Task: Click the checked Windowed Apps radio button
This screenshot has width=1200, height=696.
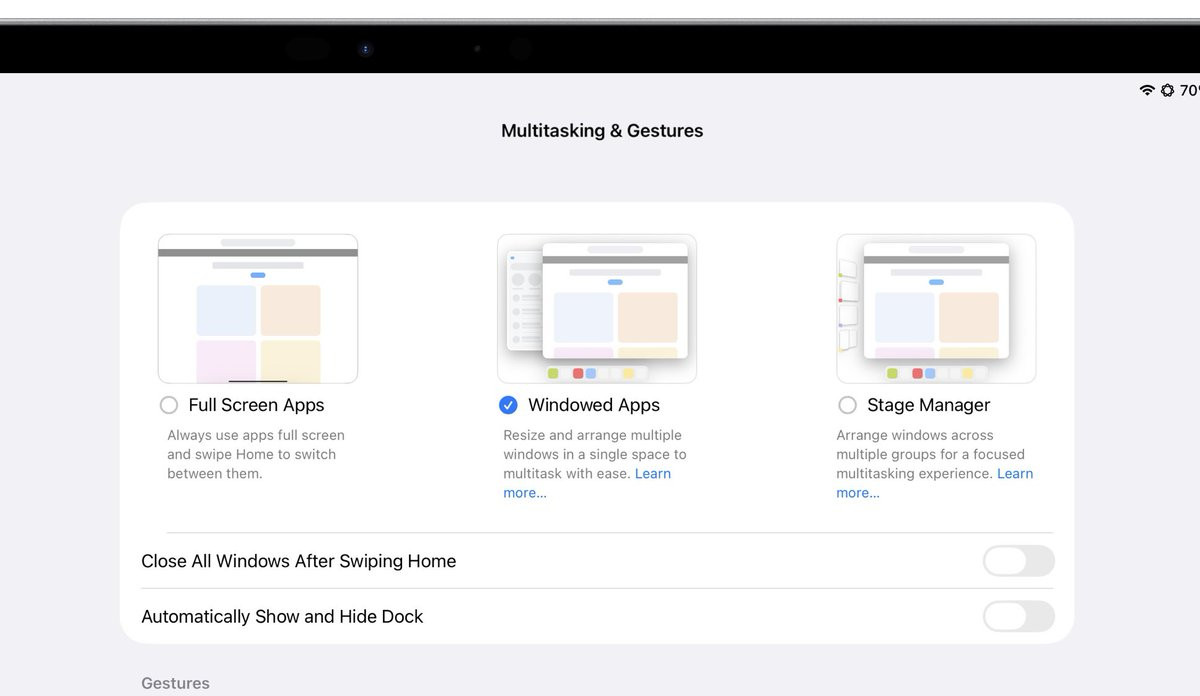Action: pyautogui.click(x=508, y=405)
